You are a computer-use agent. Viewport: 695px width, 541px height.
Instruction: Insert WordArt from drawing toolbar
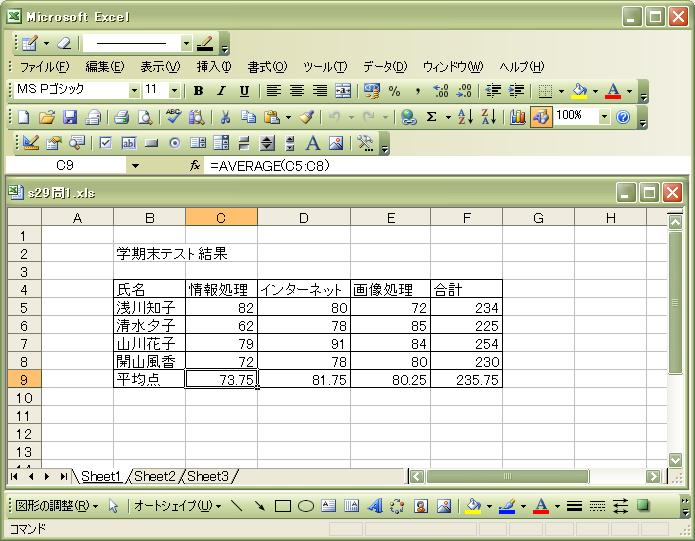tap(375, 506)
